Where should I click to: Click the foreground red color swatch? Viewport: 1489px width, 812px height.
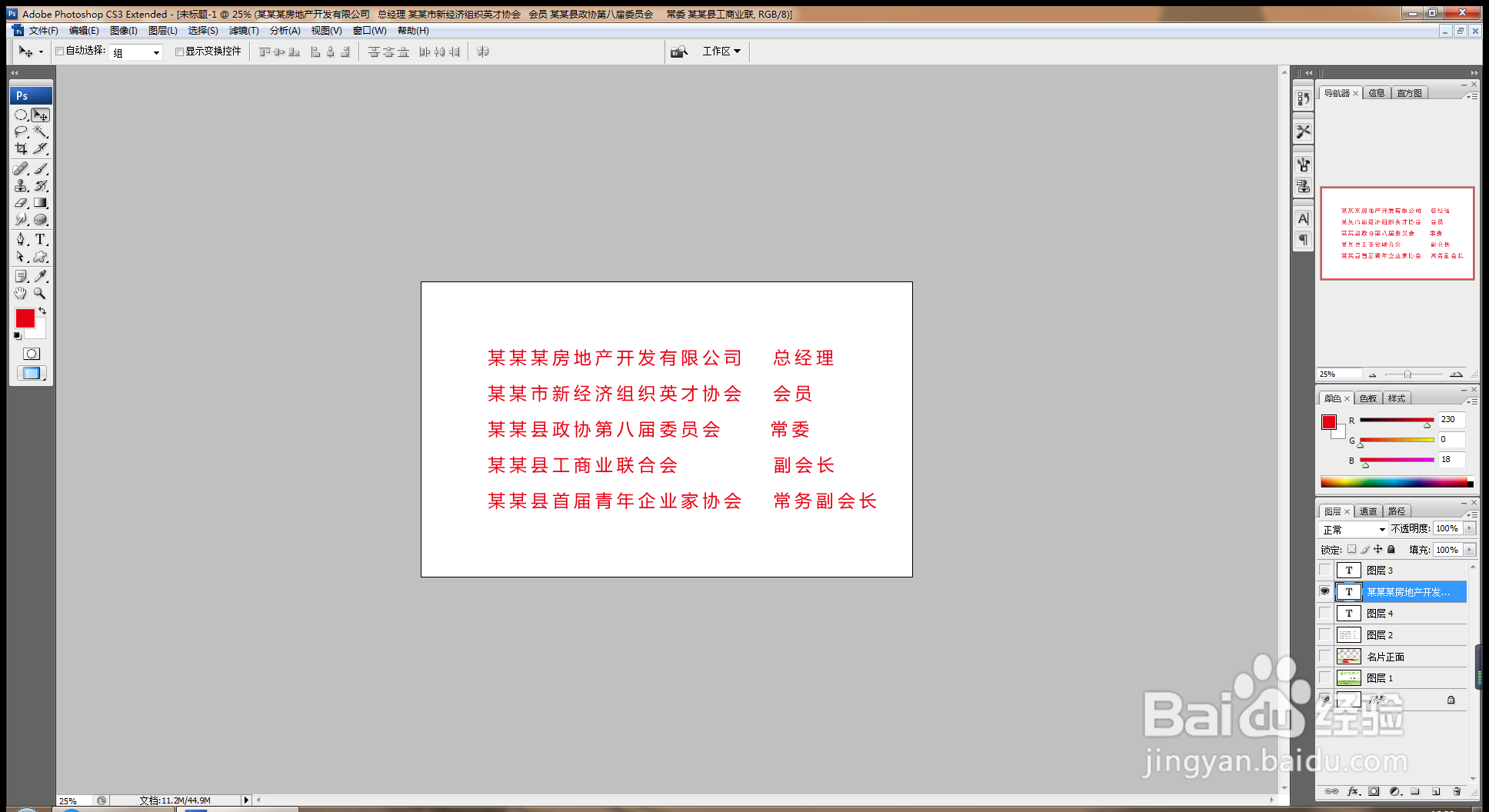point(25,318)
